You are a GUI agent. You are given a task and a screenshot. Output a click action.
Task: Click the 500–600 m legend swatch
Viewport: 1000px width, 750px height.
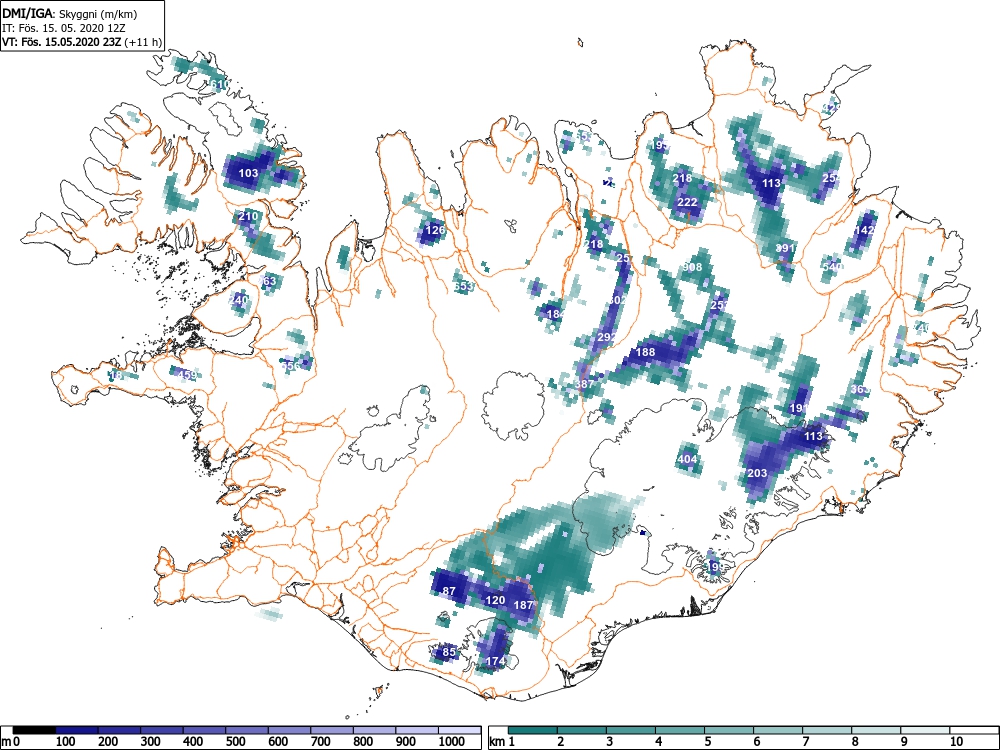click(x=247, y=730)
